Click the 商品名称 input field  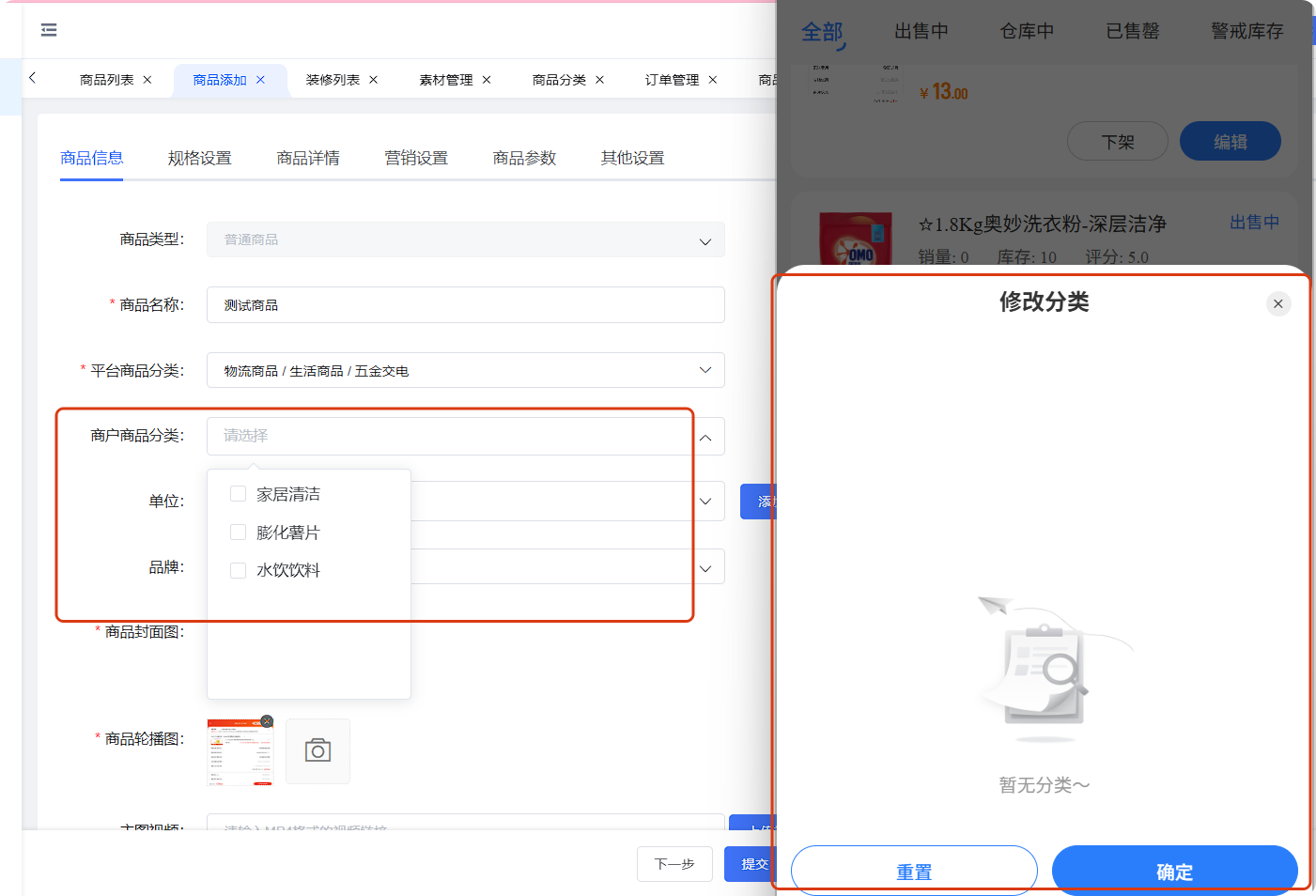pyautogui.click(x=465, y=305)
